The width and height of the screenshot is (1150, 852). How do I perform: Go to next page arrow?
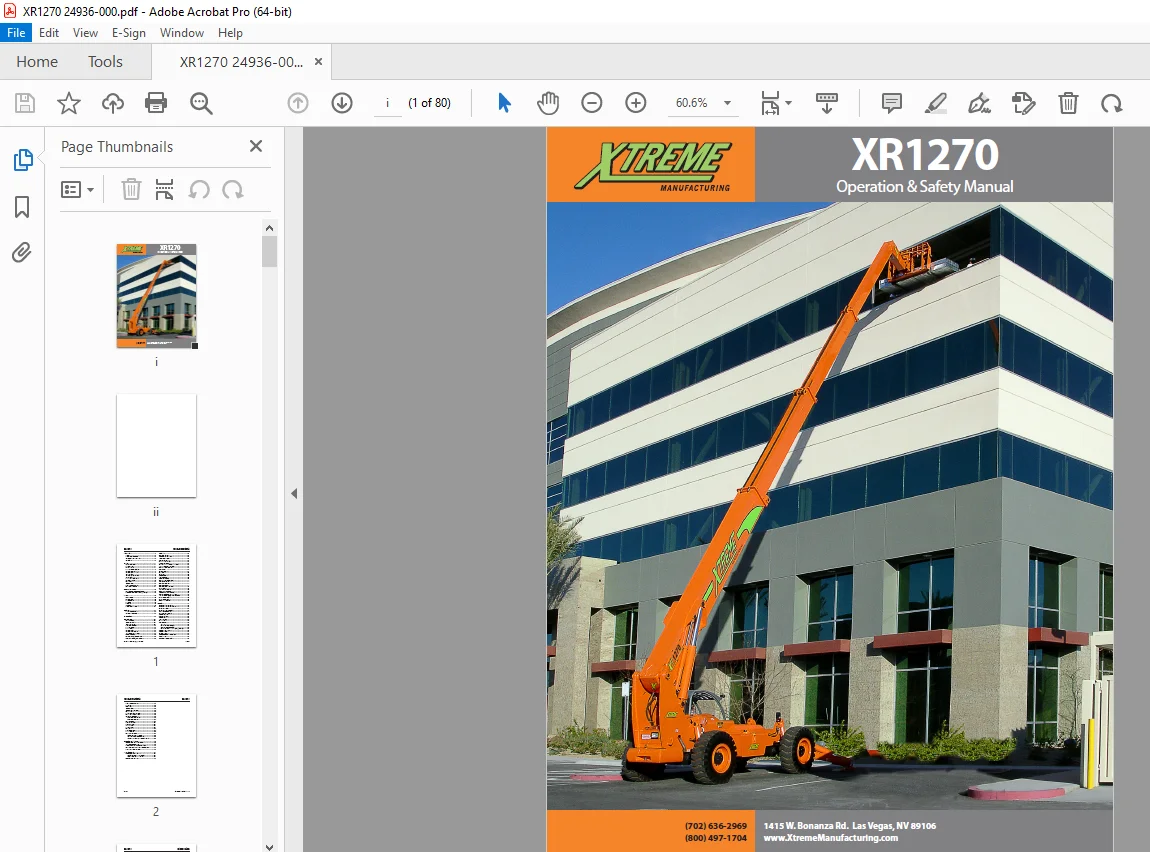tap(342, 103)
